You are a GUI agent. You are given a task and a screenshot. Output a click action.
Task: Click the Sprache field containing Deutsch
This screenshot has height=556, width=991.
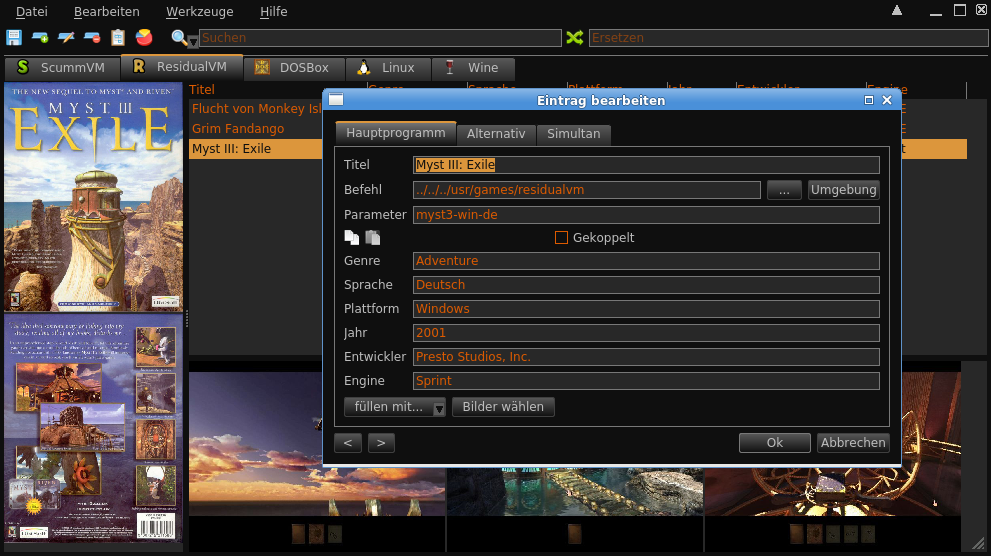[646, 285]
